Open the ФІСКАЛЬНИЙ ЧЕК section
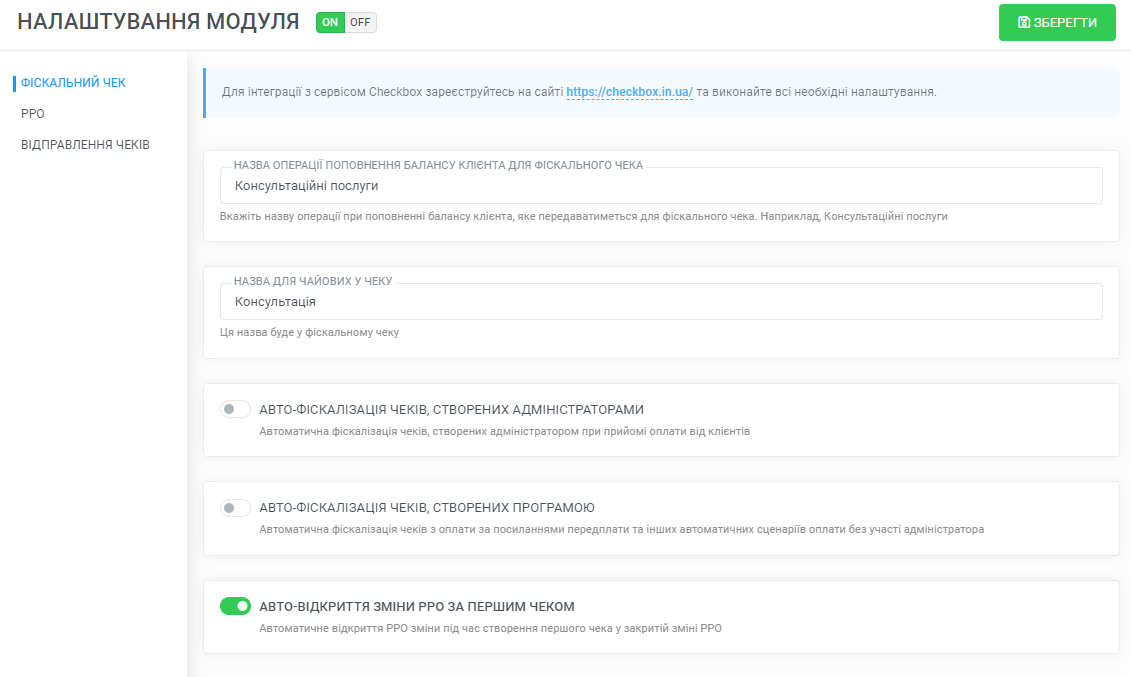 (73, 83)
